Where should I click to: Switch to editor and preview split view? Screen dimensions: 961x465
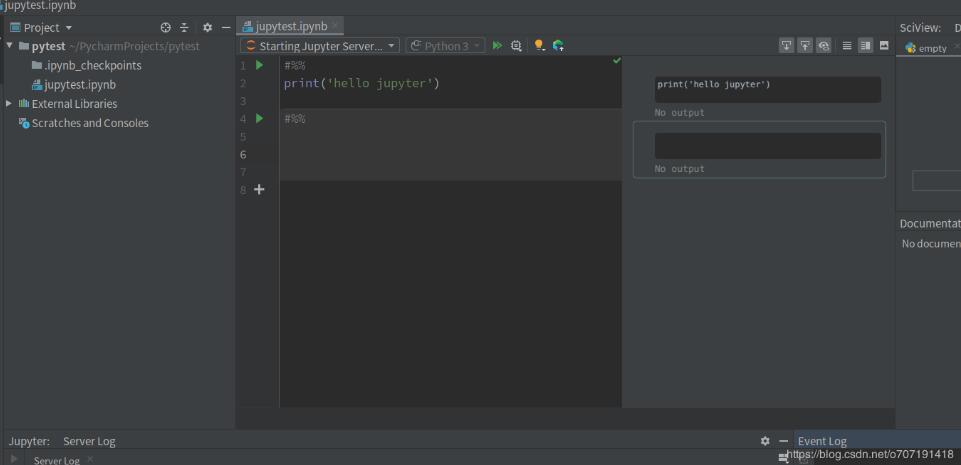[x=866, y=46]
